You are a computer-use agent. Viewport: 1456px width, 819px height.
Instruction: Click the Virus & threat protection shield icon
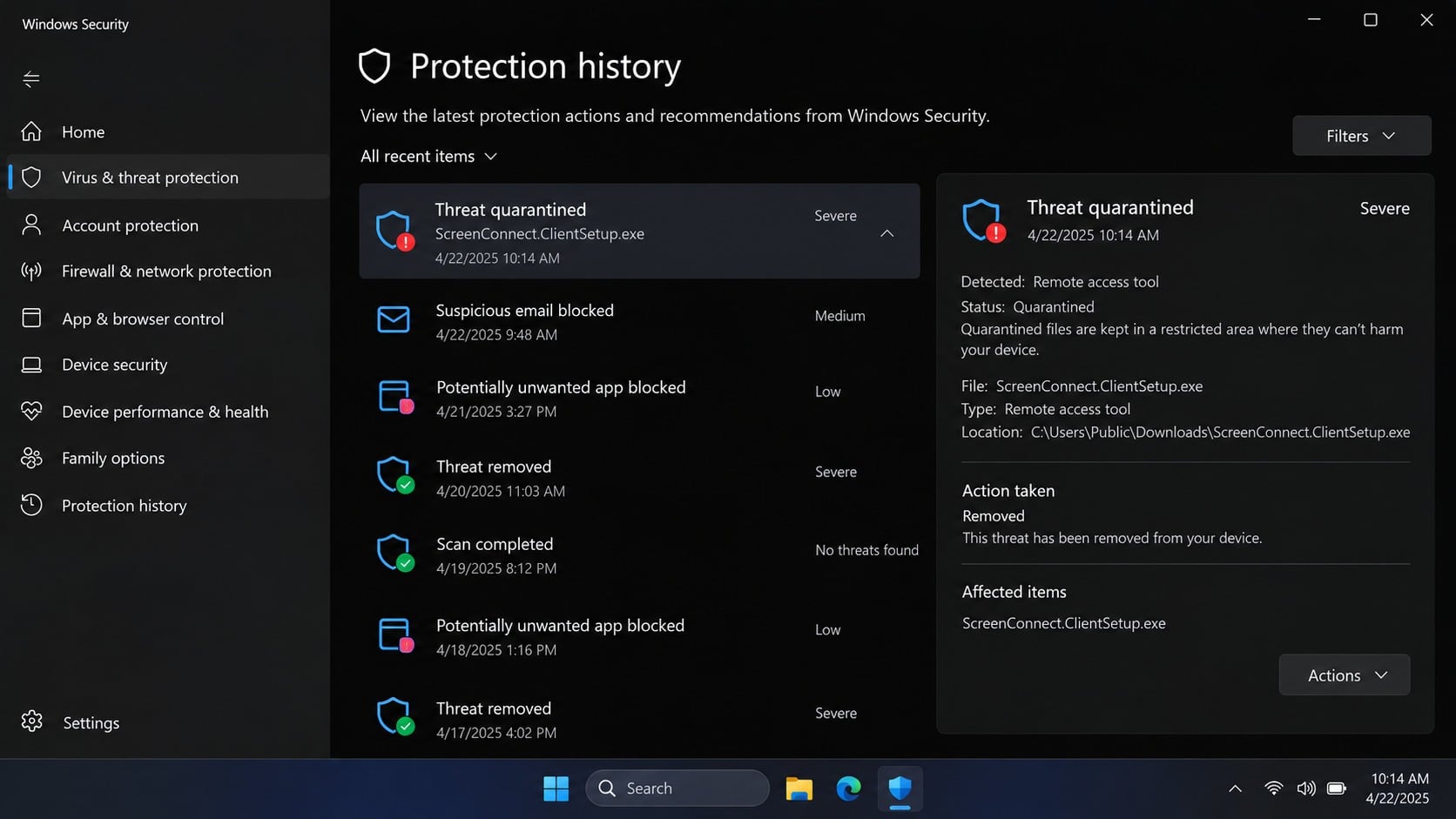point(31,178)
